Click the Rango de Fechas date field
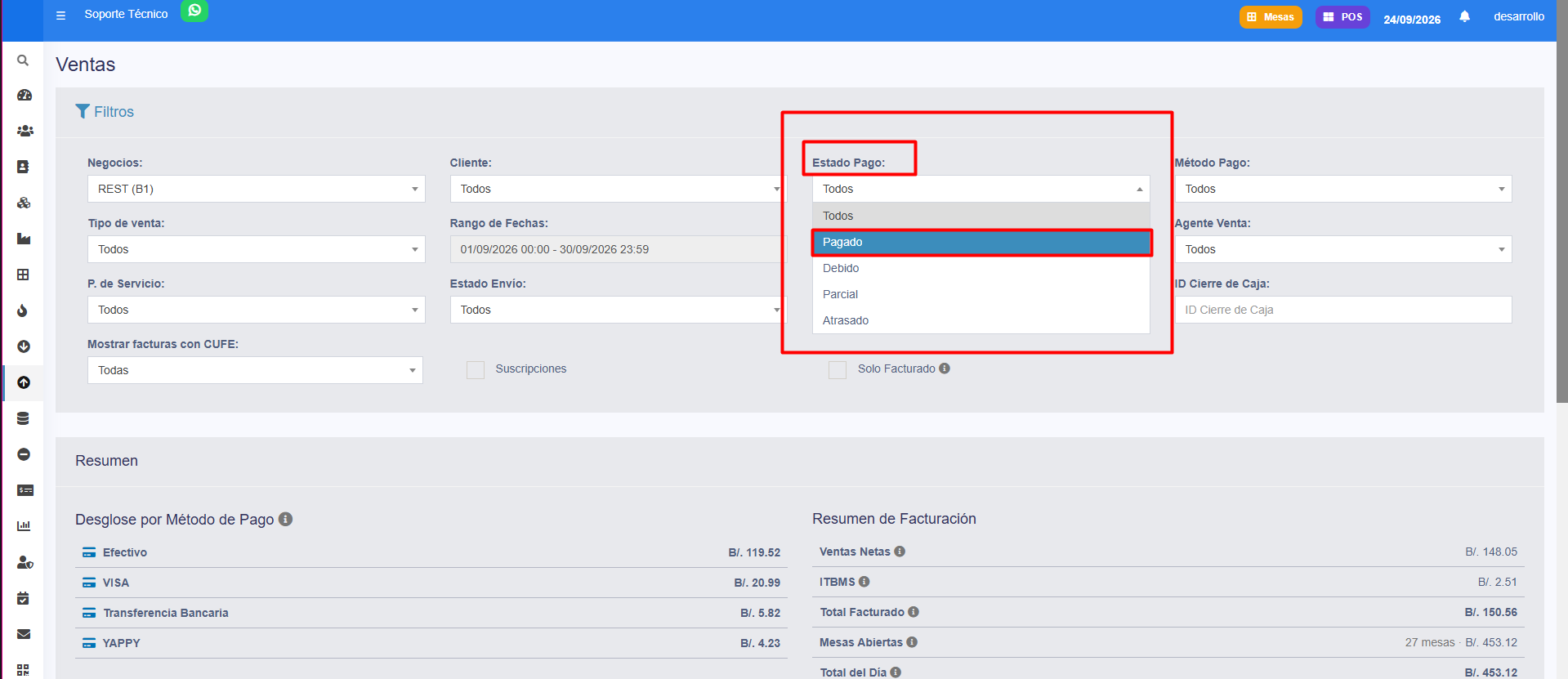1568x679 pixels. [617, 249]
